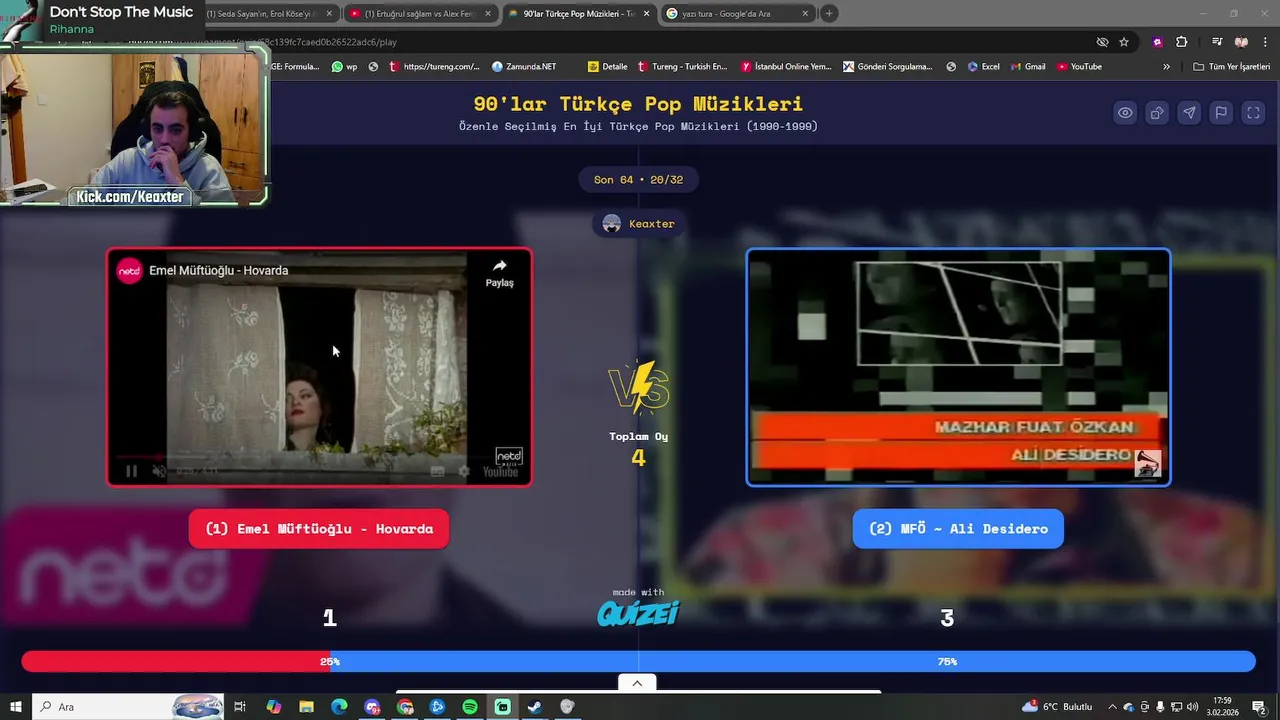Open the 'wp' WhatsApp bookmark

tap(344, 67)
